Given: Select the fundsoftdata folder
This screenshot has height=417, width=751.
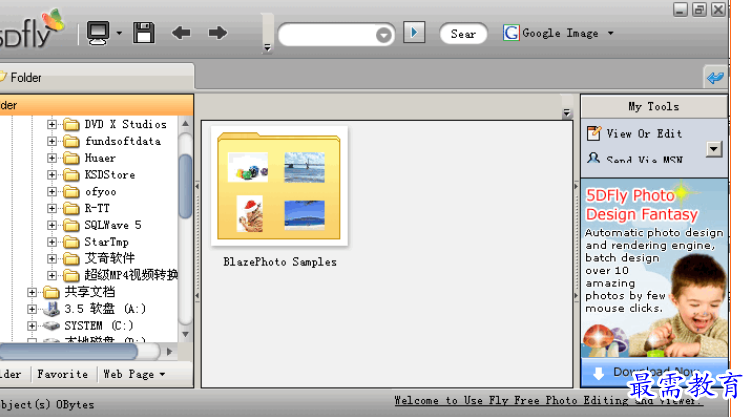Looking at the screenshot, I should click(123, 141).
